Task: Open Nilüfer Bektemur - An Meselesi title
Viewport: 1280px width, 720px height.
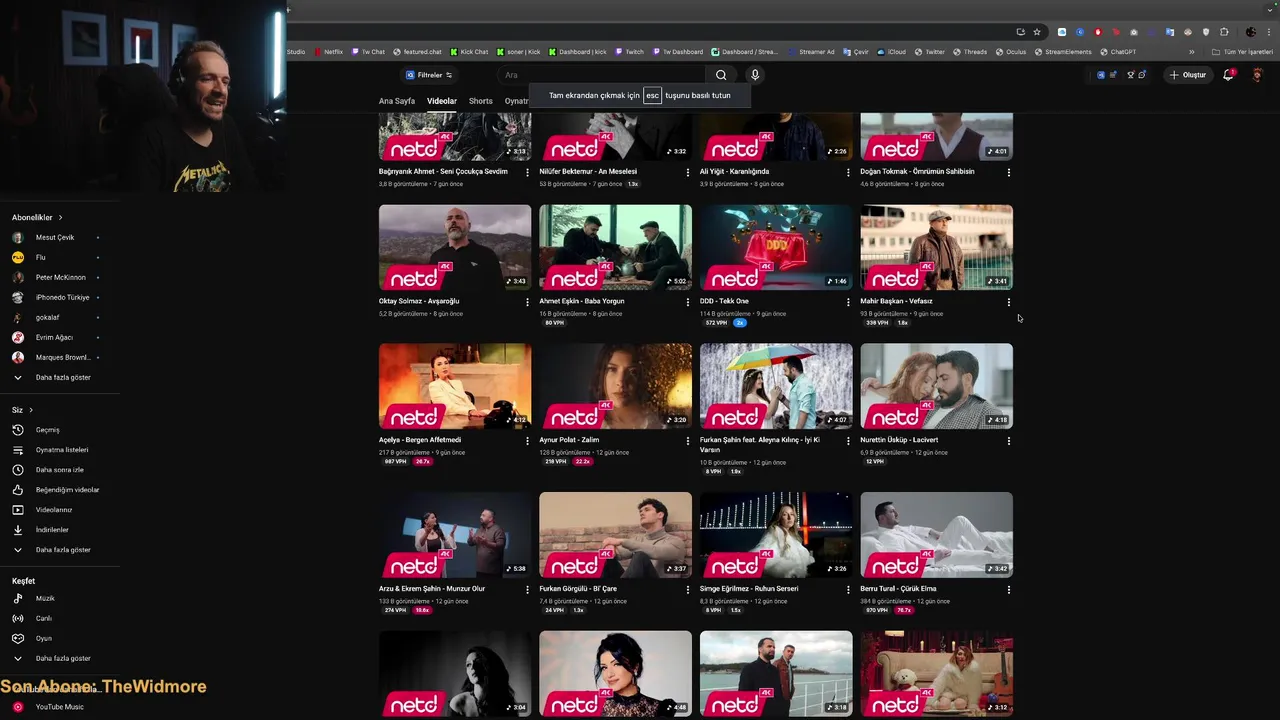Action: coord(588,171)
